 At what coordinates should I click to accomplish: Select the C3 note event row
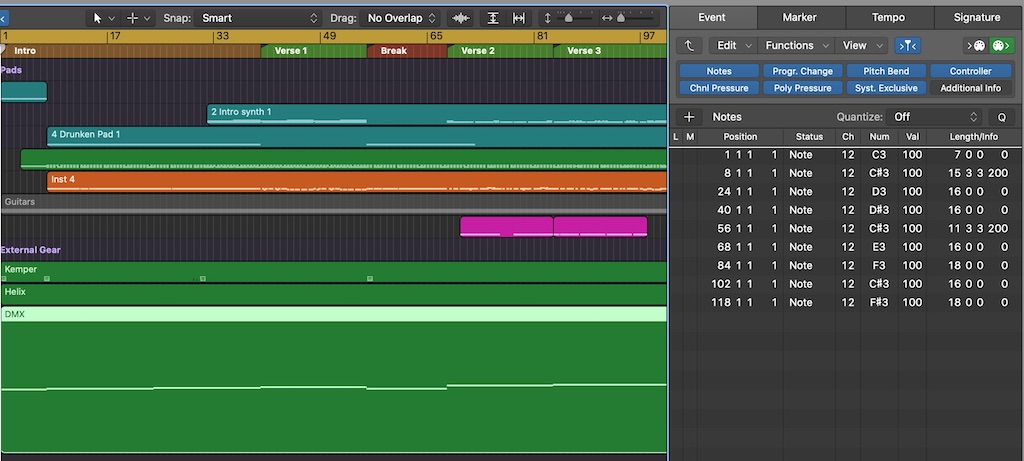[x=846, y=155]
